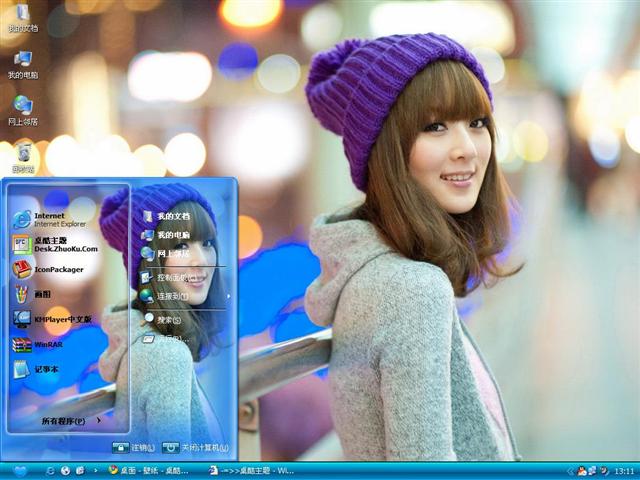Open 画图 paint program
This screenshot has height=480, width=640.
coord(33,294)
